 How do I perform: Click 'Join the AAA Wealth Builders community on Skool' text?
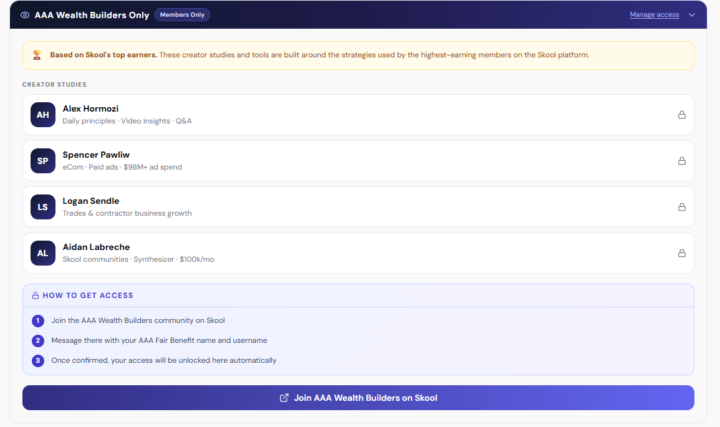138,320
